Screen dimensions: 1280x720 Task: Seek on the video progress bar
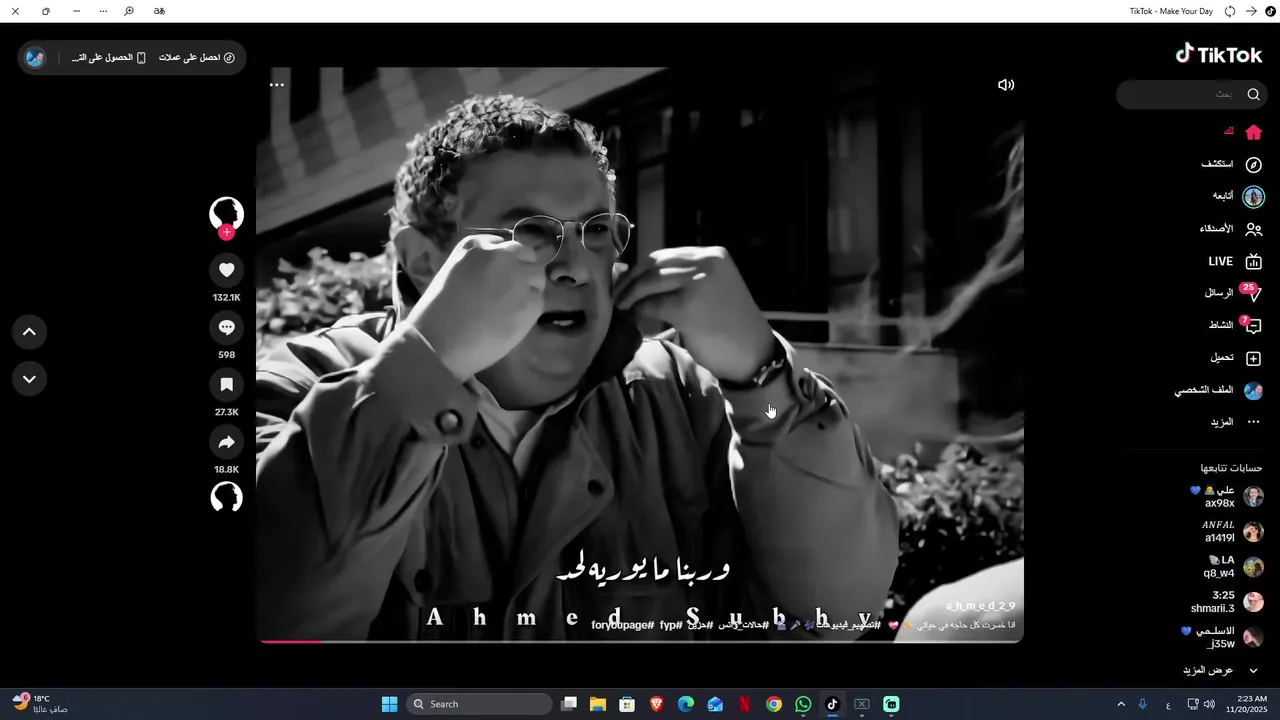tap(640, 641)
